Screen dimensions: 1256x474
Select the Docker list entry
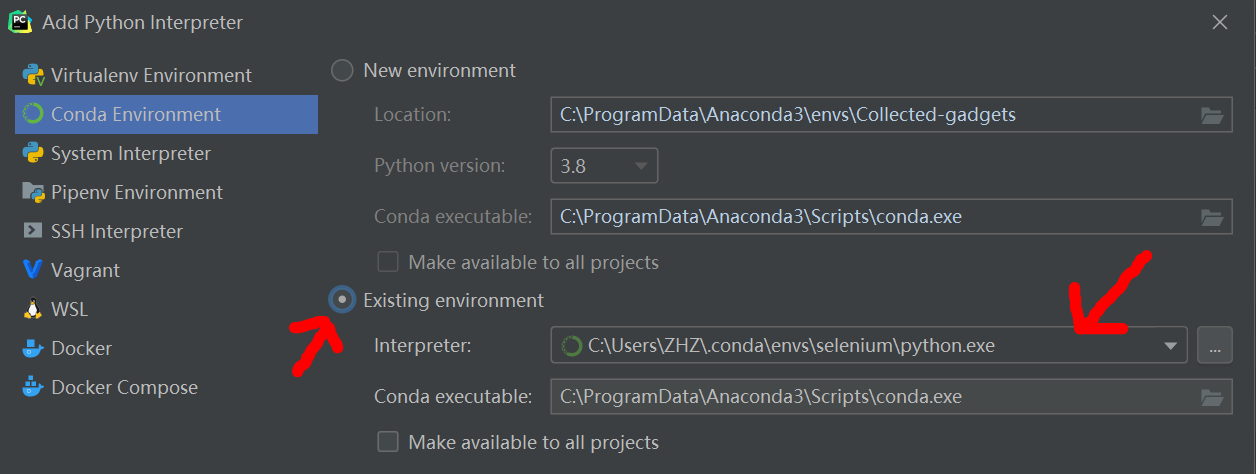click(x=81, y=348)
